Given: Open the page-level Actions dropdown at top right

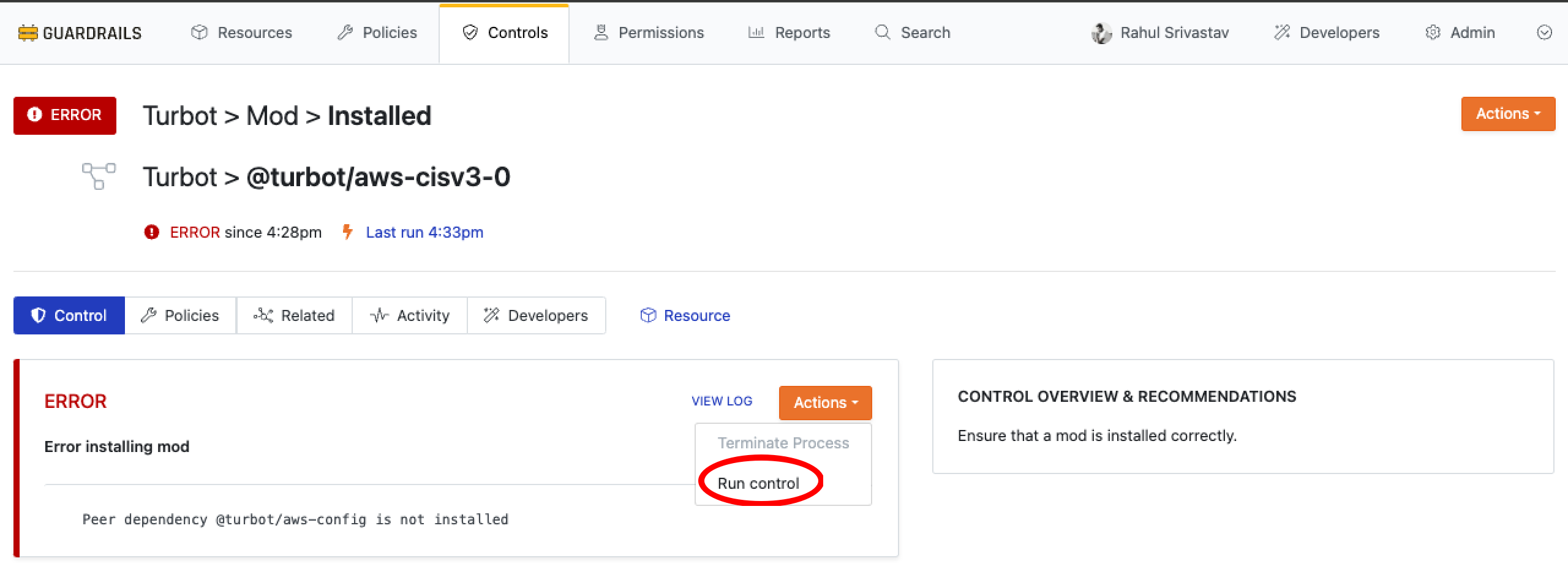Looking at the screenshot, I should pos(1507,114).
